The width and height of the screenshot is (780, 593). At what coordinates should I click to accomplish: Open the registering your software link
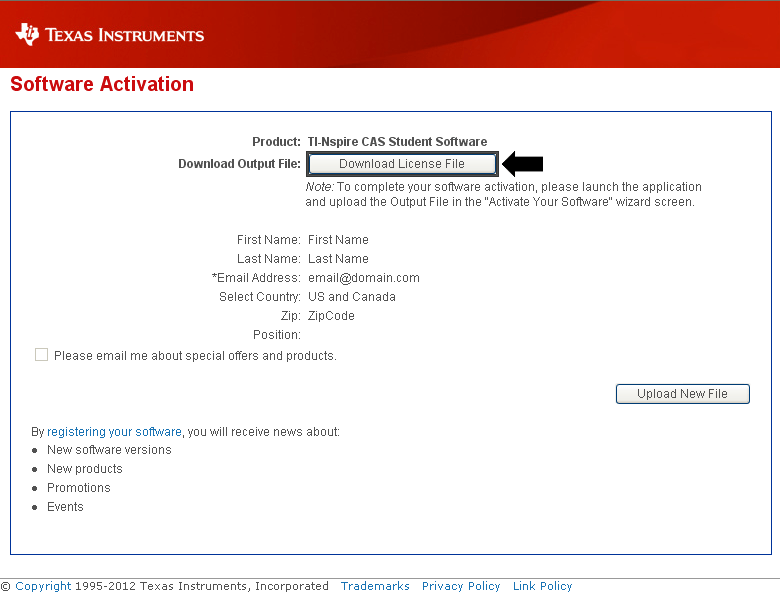pyautogui.click(x=114, y=431)
